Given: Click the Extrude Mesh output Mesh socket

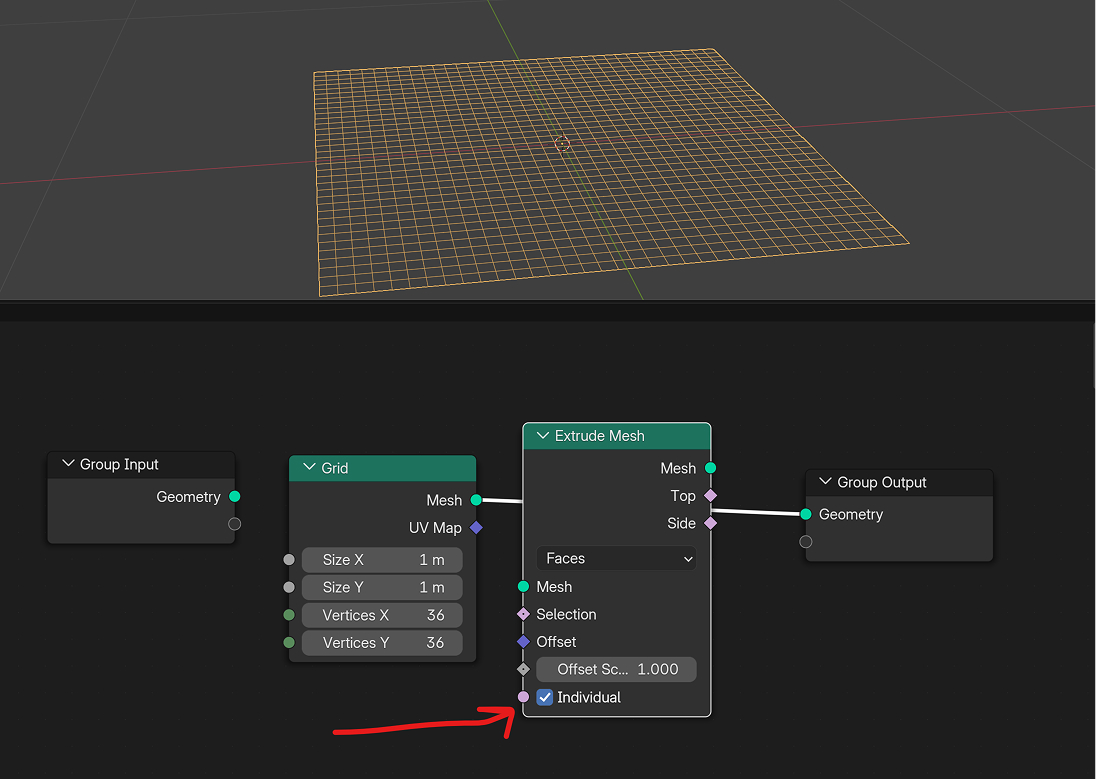Looking at the screenshot, I should point(710,468).
